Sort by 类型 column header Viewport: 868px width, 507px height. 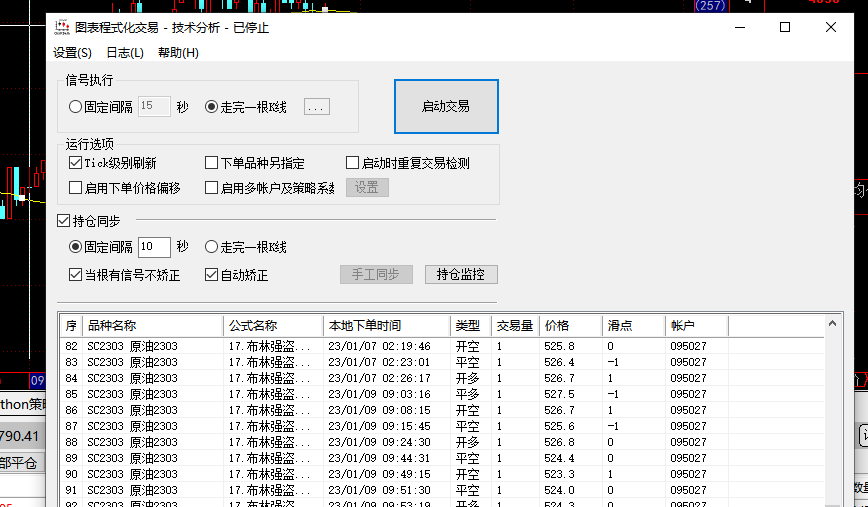pos(471,325)
